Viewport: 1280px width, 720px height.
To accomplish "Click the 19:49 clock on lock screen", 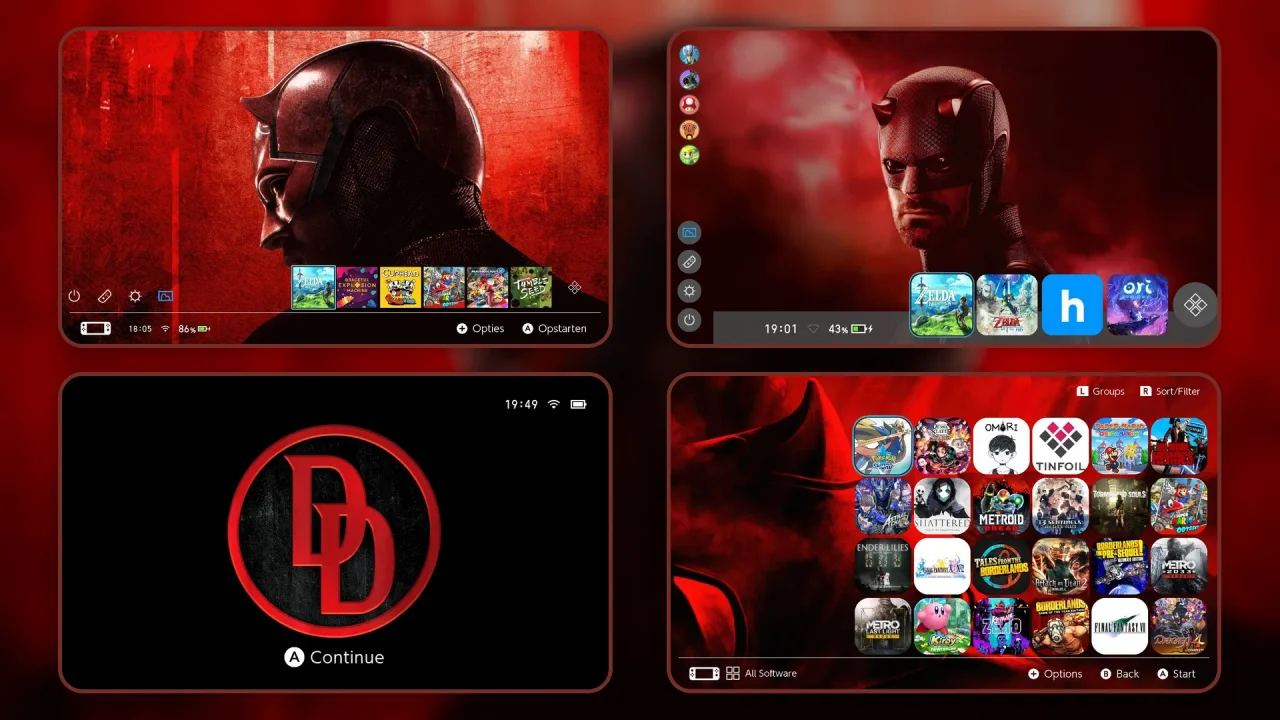I will [521, 404].
